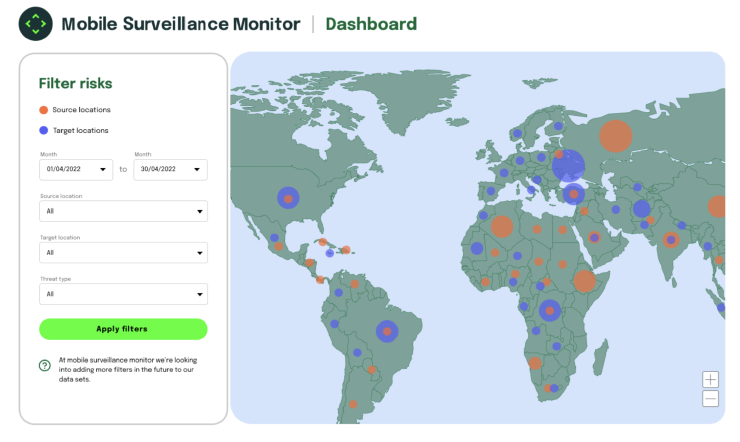Open the Dashboard header tab
Screen dimensions: 740x442
[x=371, y=24]
